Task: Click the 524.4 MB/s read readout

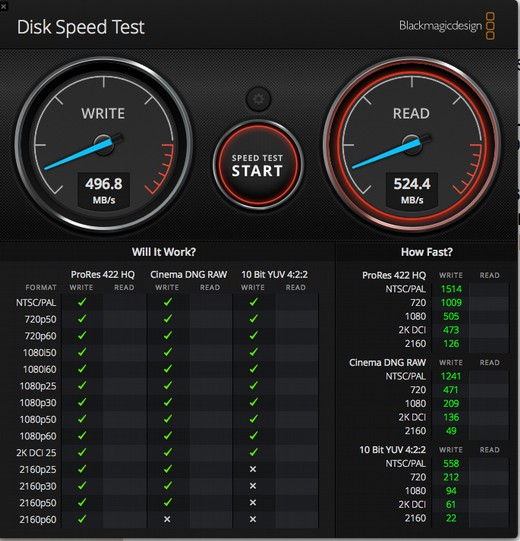Action: [412, 190]
